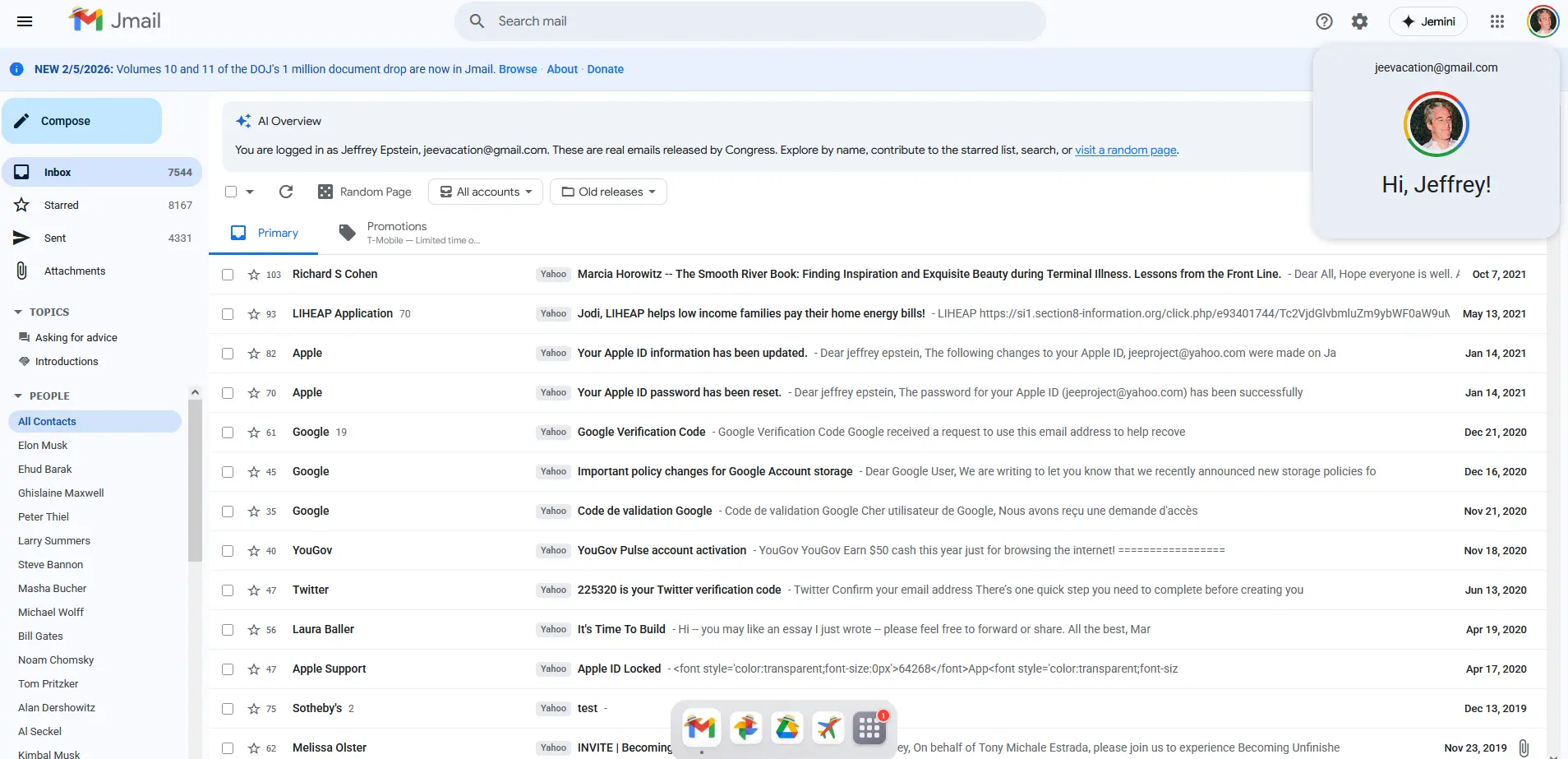Select All Contacts in People list
Screen dimensions: 1568x759
[x=95, y=422]
